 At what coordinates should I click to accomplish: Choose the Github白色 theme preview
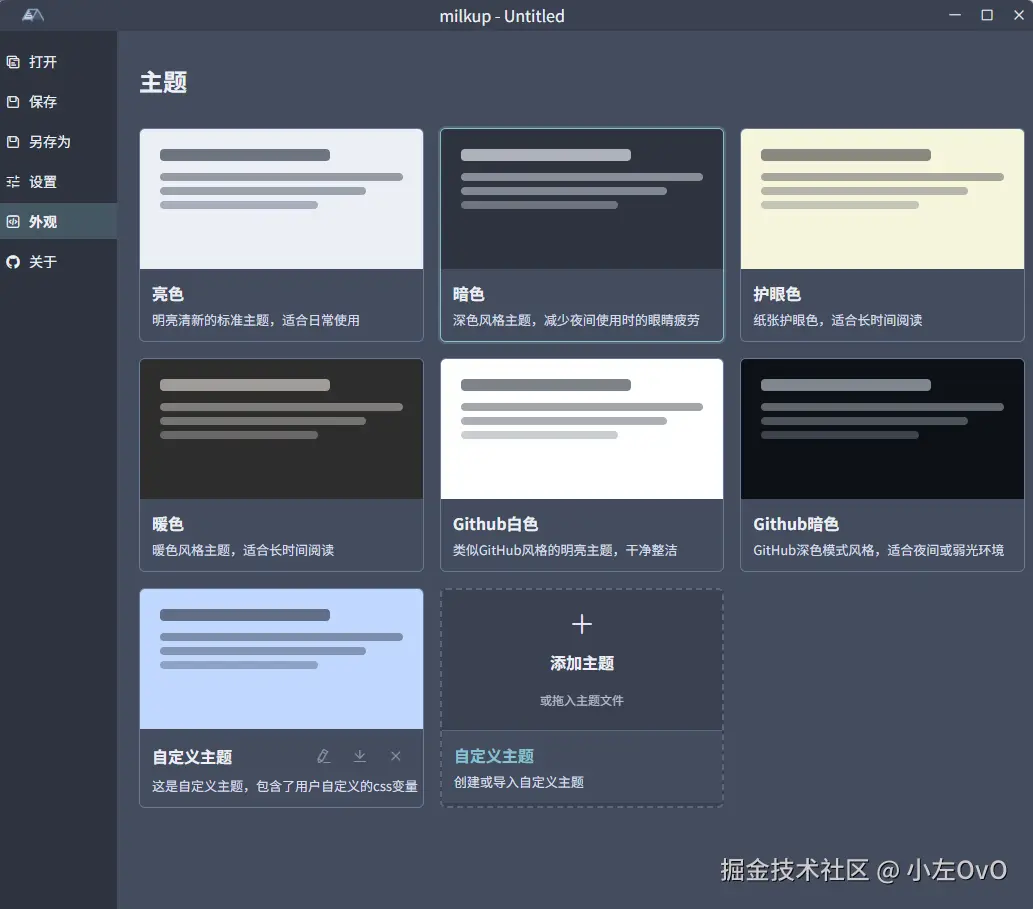coord(582,429)
